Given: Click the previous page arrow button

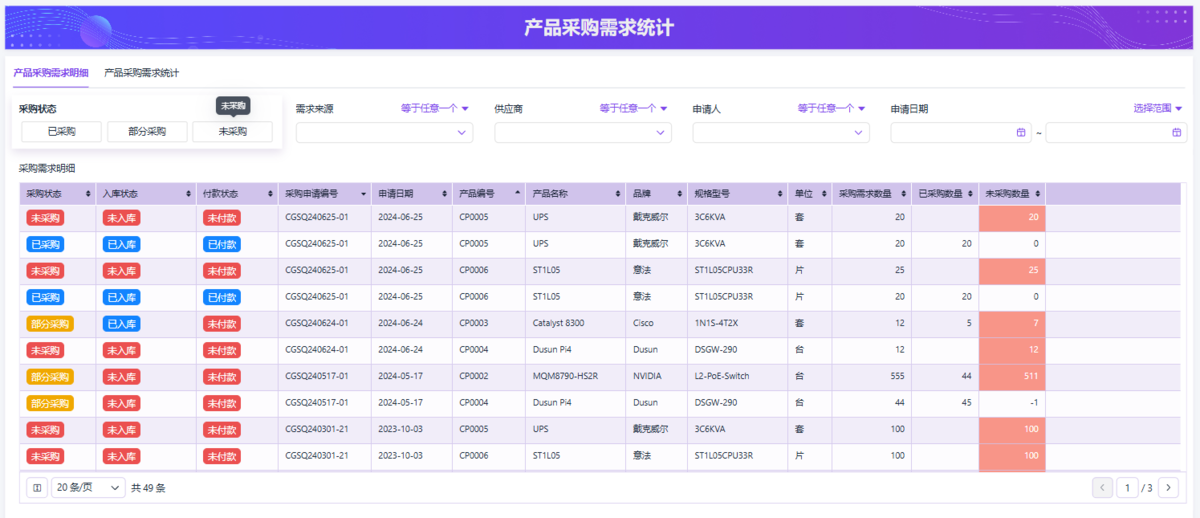Looking at the screenshot, I should pyautogui.click(x=1103, y=488).
